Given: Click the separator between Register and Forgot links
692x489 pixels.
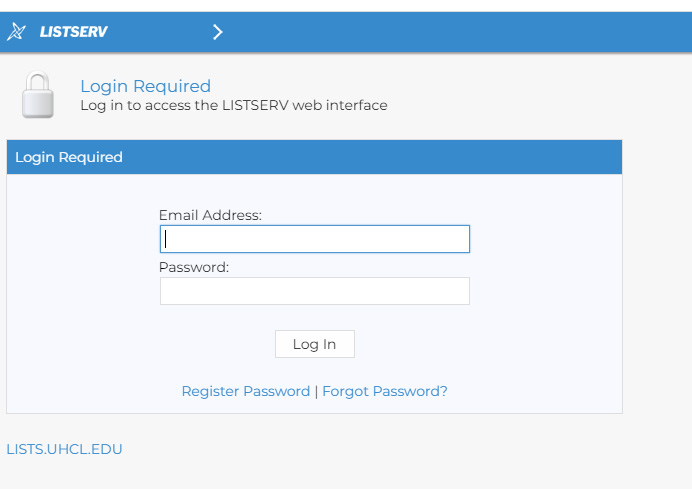Looking at the screenshot, I should 316,391.
